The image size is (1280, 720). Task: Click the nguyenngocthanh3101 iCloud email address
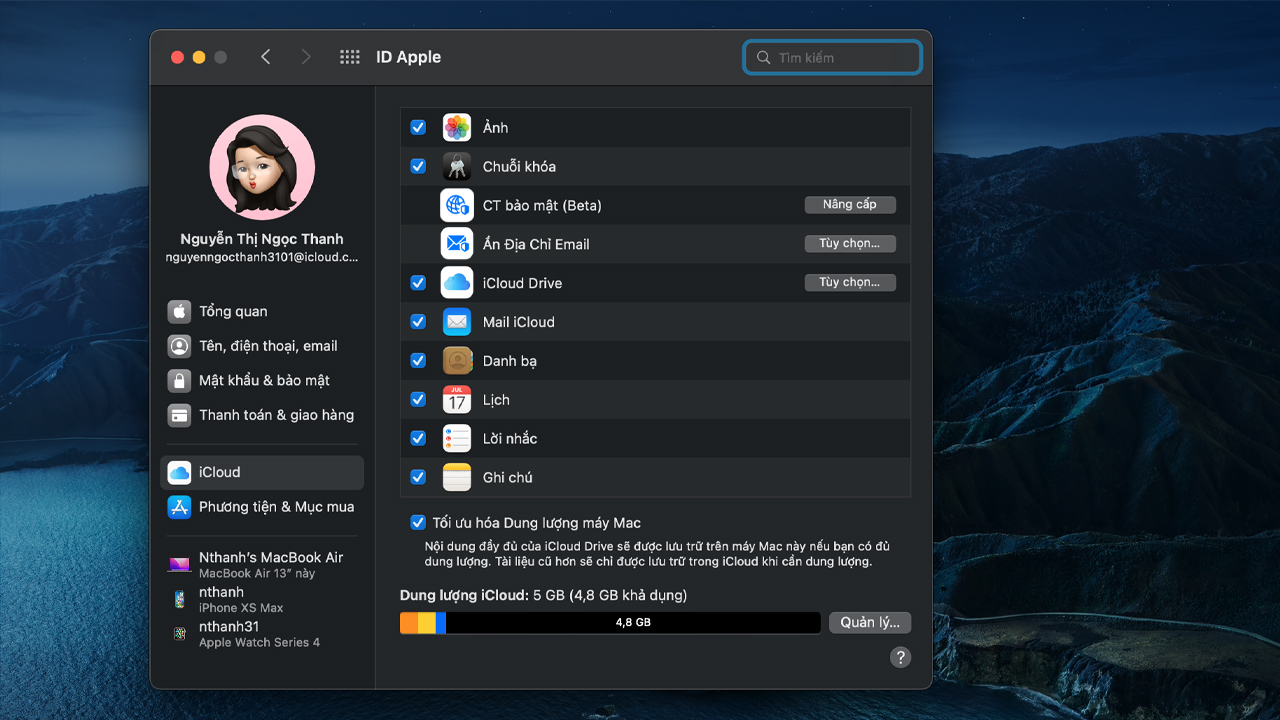262,257
